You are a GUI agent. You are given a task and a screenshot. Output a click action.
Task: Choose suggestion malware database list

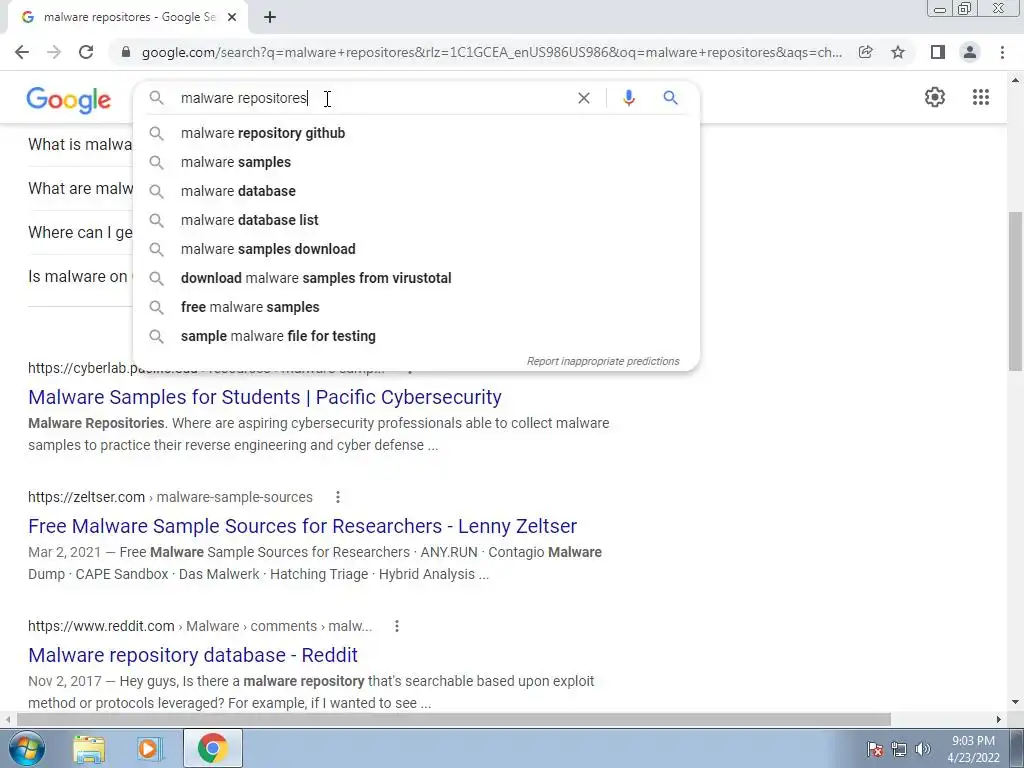pyautogui.click(x=416, y=220)
